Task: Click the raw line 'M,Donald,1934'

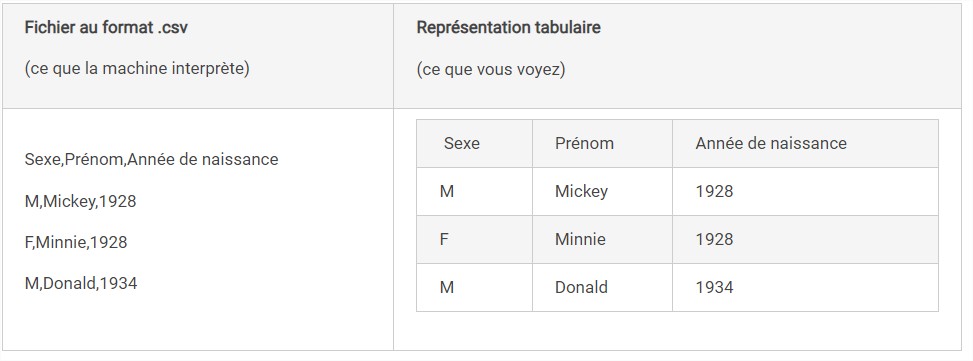Action: [81, 283]
